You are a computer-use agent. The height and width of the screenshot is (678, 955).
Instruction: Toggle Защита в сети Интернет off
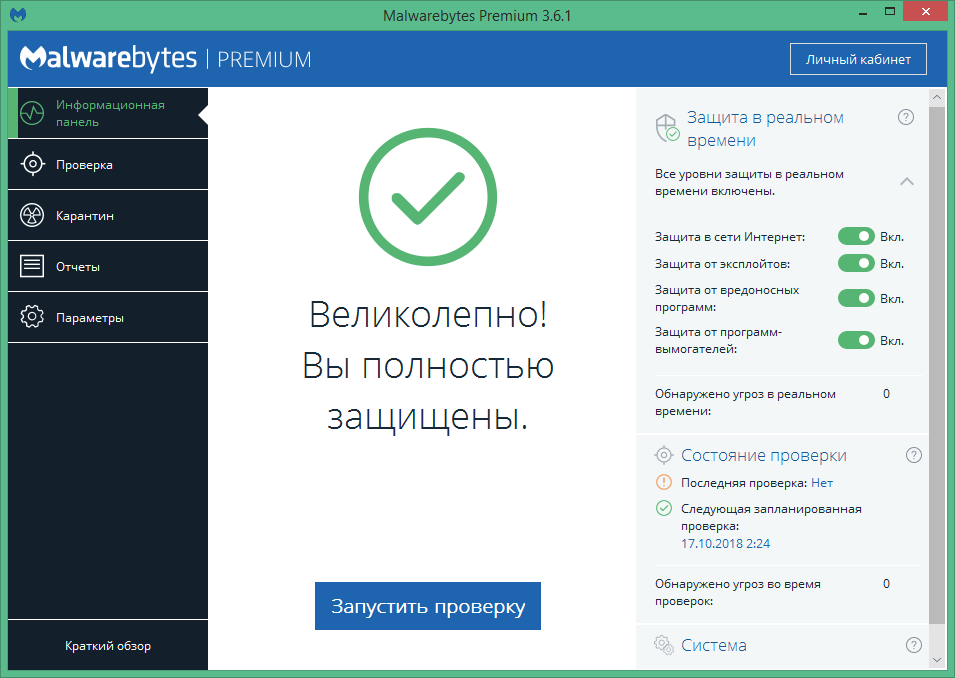(856, 237)
